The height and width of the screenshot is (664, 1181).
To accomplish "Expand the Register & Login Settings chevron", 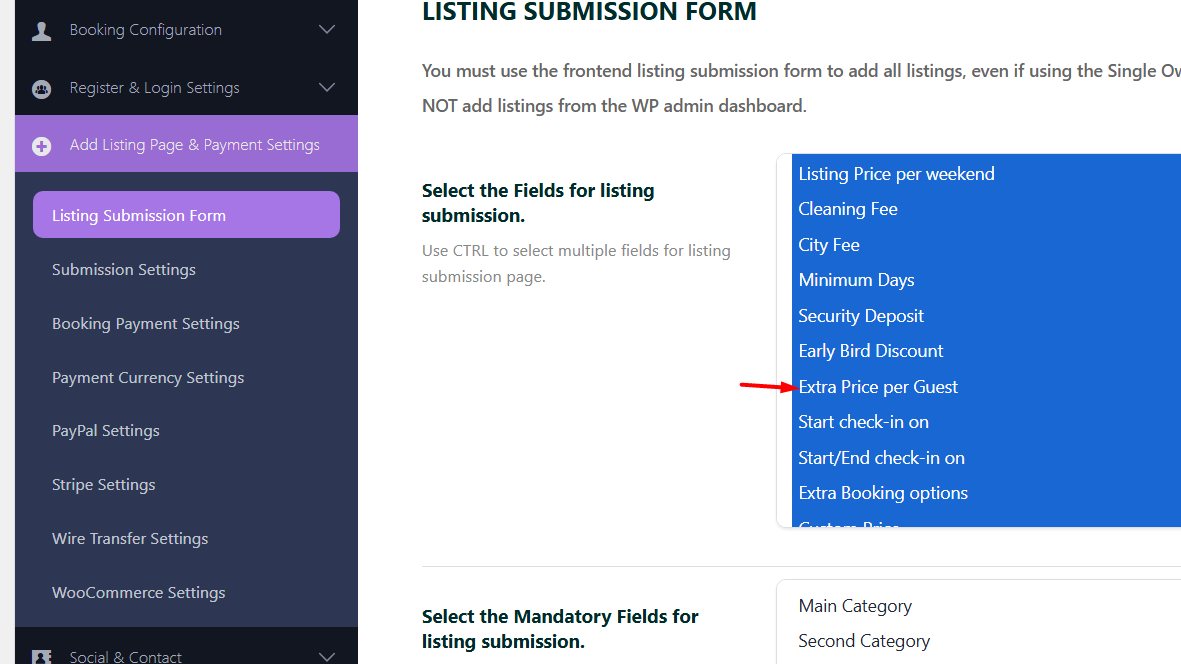I will [327, 88].
